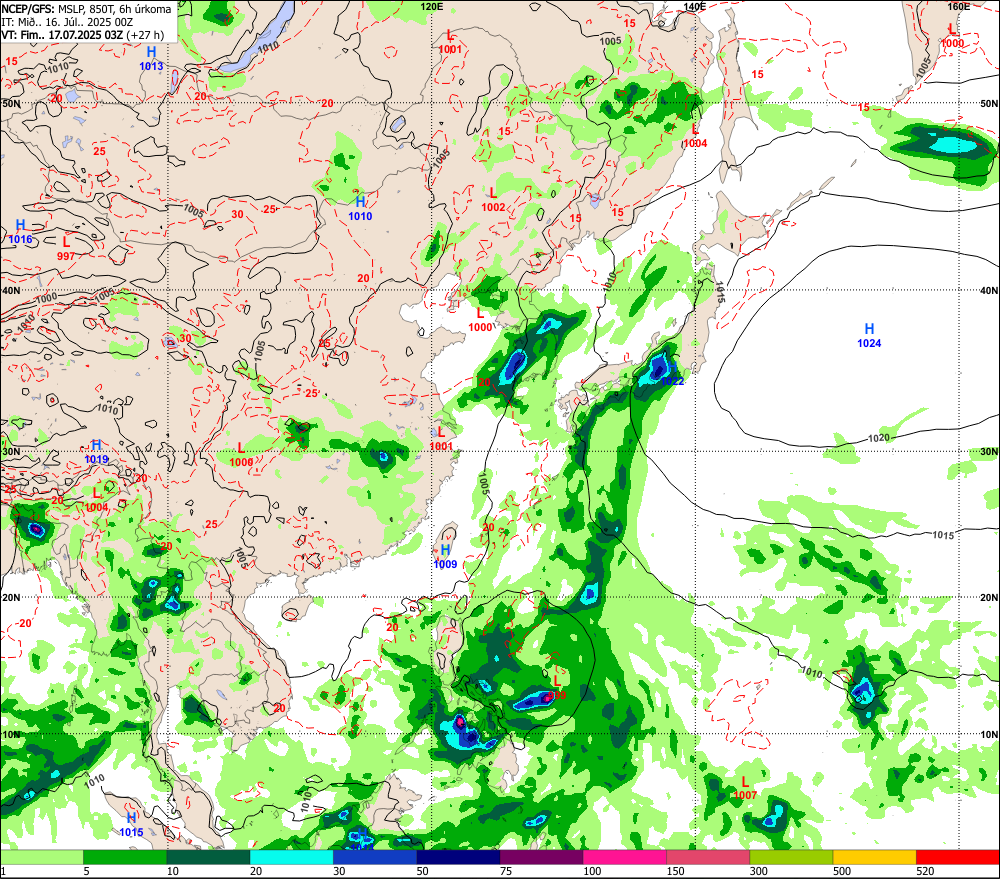Click the H 1024 high-pressure marker
The width and height of the screenshot is (1000, 879).
coord(869,336)
